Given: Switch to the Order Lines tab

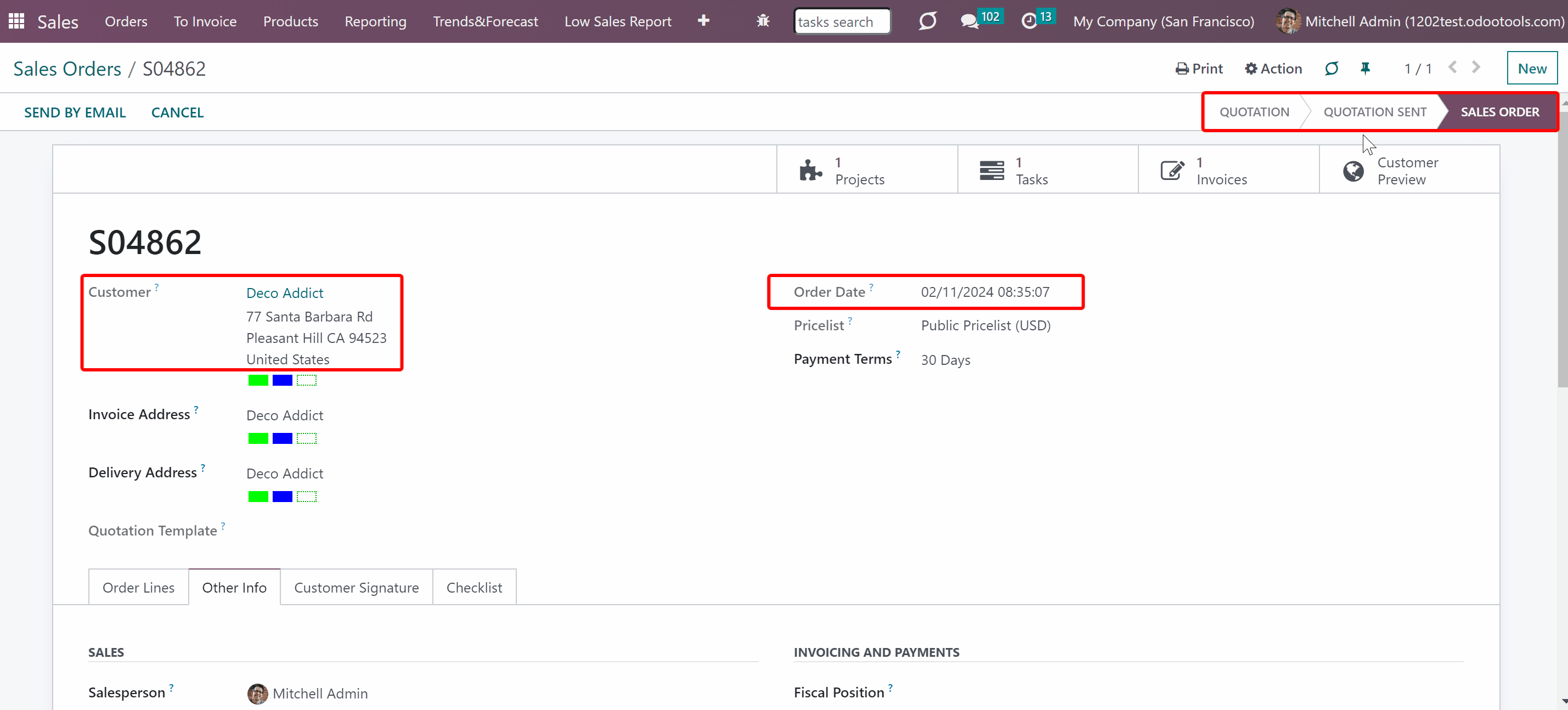Looking at the screenshot, I should tap(138, 587).
